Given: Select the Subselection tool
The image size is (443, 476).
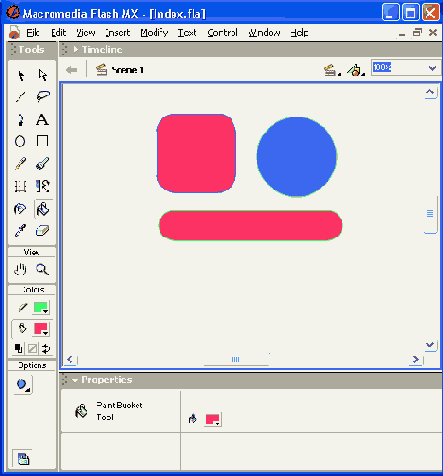Looking at the screenshot, I should 42,76.
